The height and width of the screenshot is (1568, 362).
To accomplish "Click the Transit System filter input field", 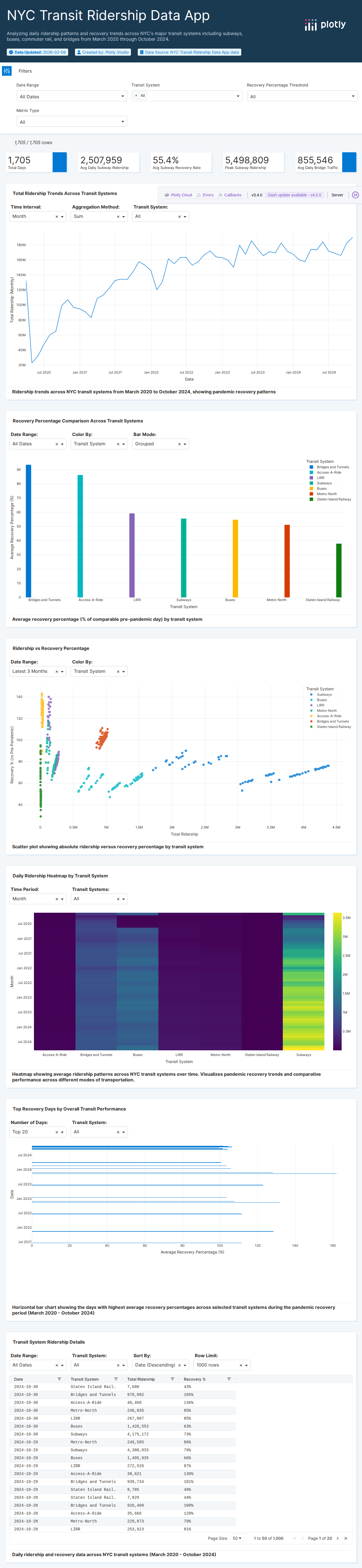I will coord(187,96).
